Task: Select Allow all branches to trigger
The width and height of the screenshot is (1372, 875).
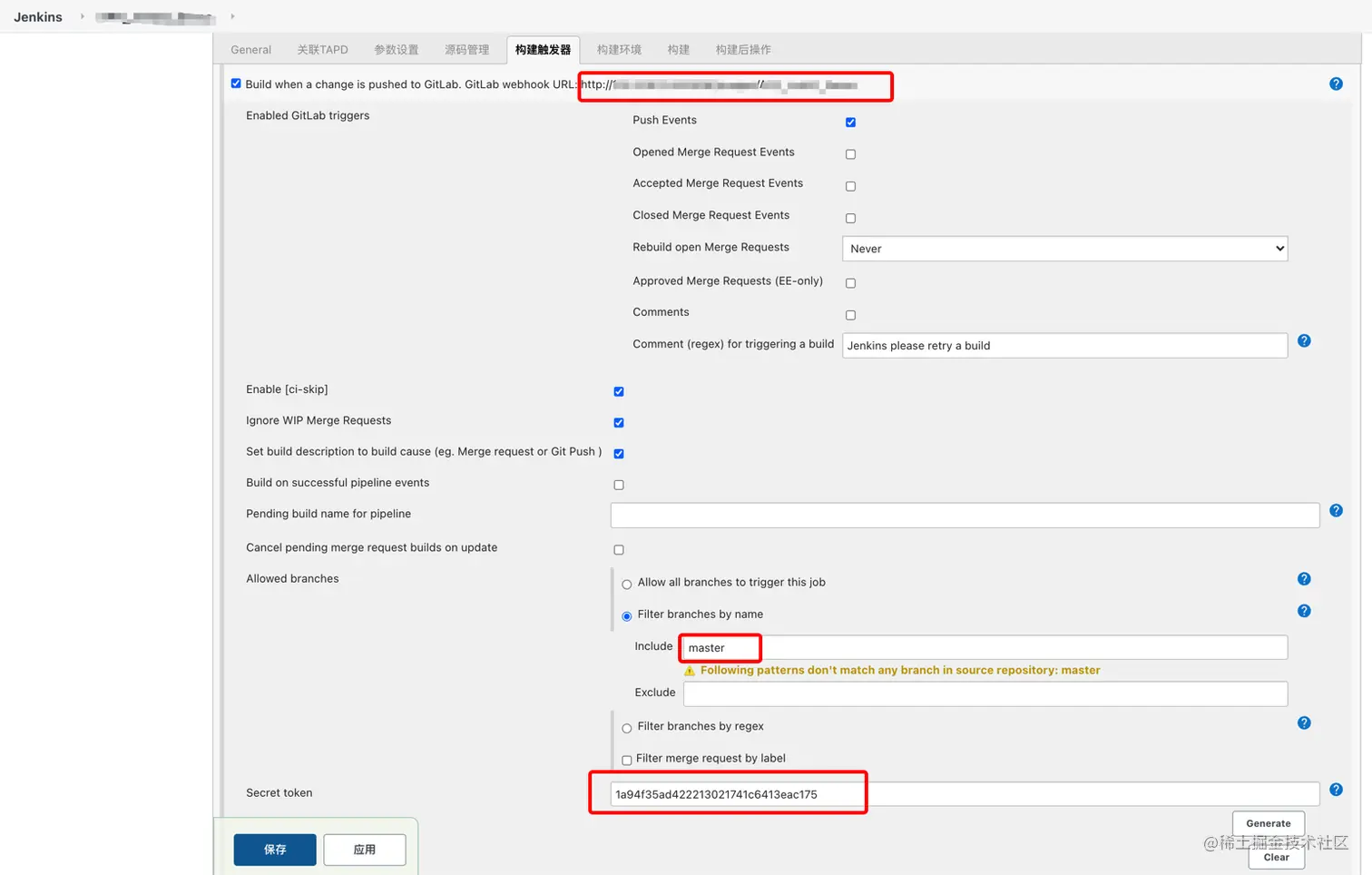Action: click(x=627, y=584)
